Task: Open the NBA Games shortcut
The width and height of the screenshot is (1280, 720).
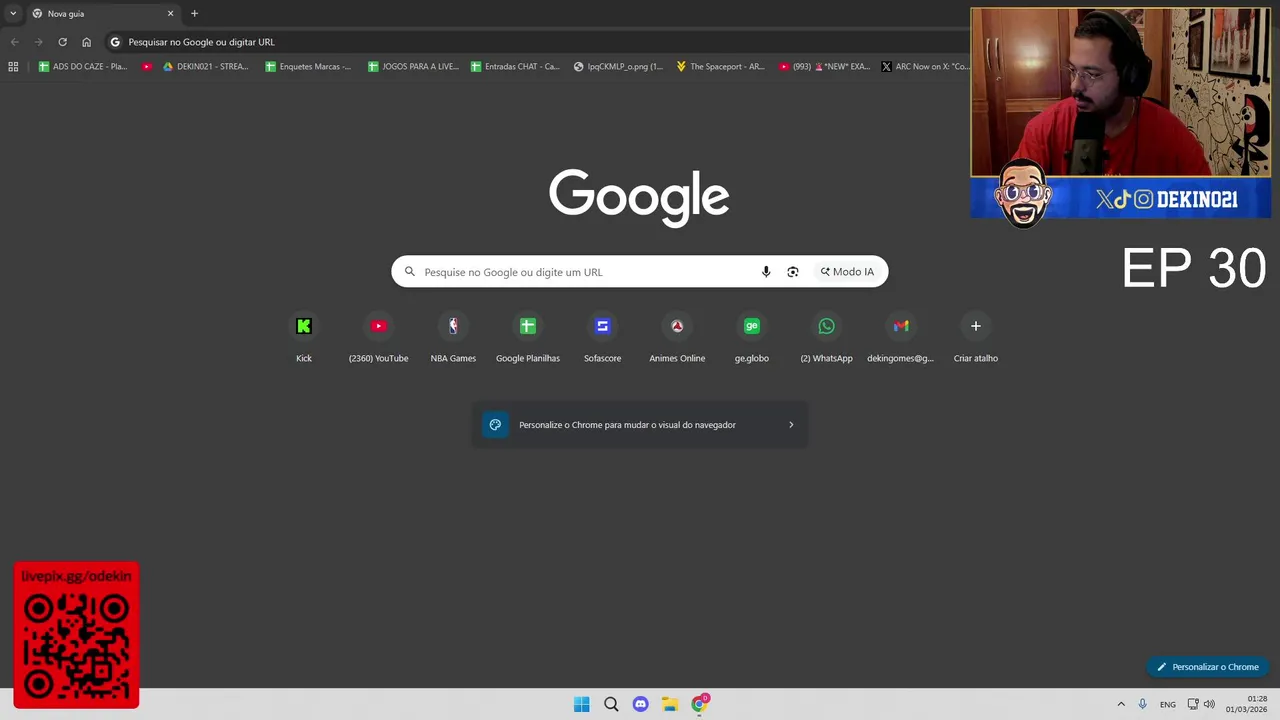Action: [x=453, y=338]
